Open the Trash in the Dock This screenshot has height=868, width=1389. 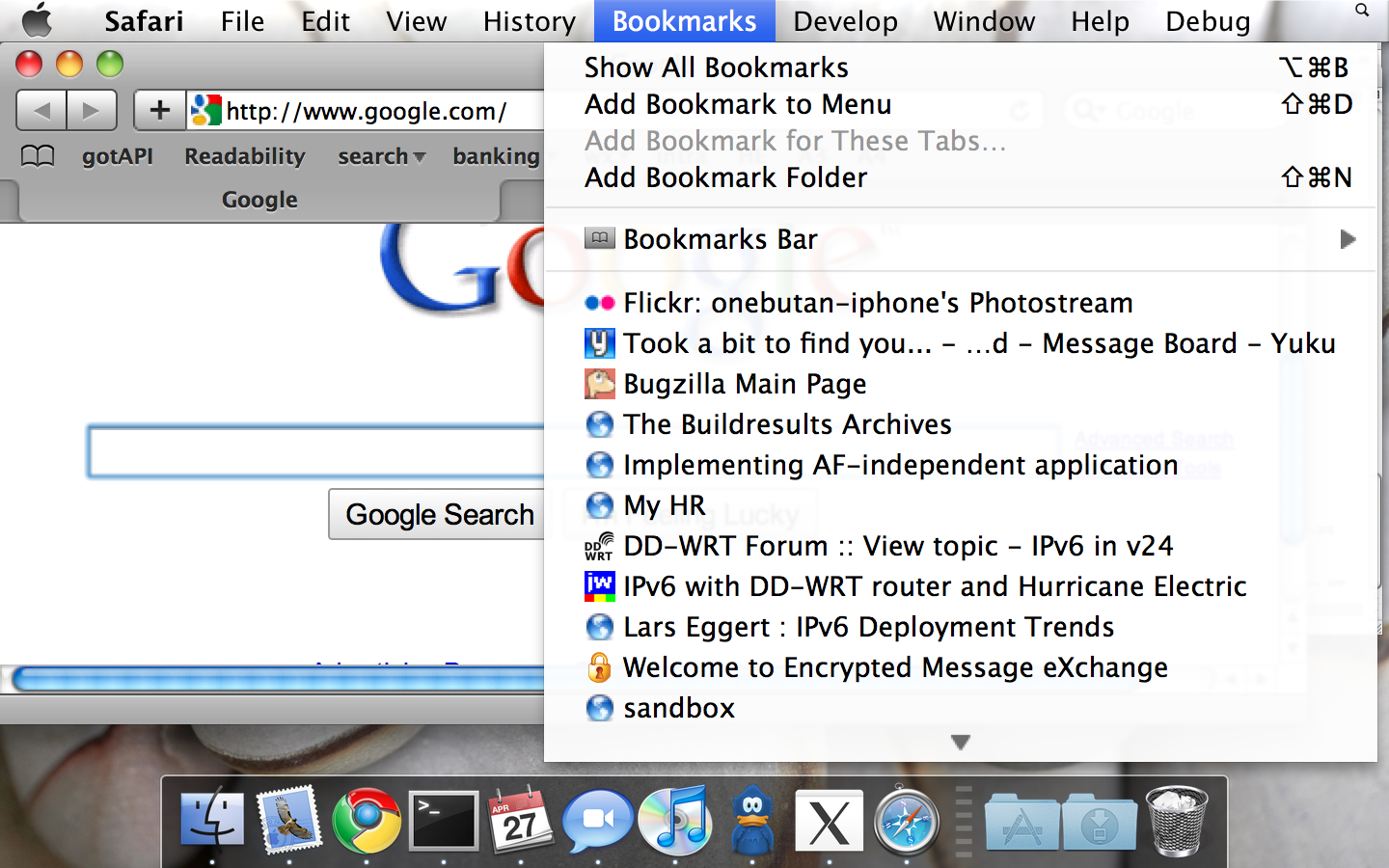click(1177, 821)
